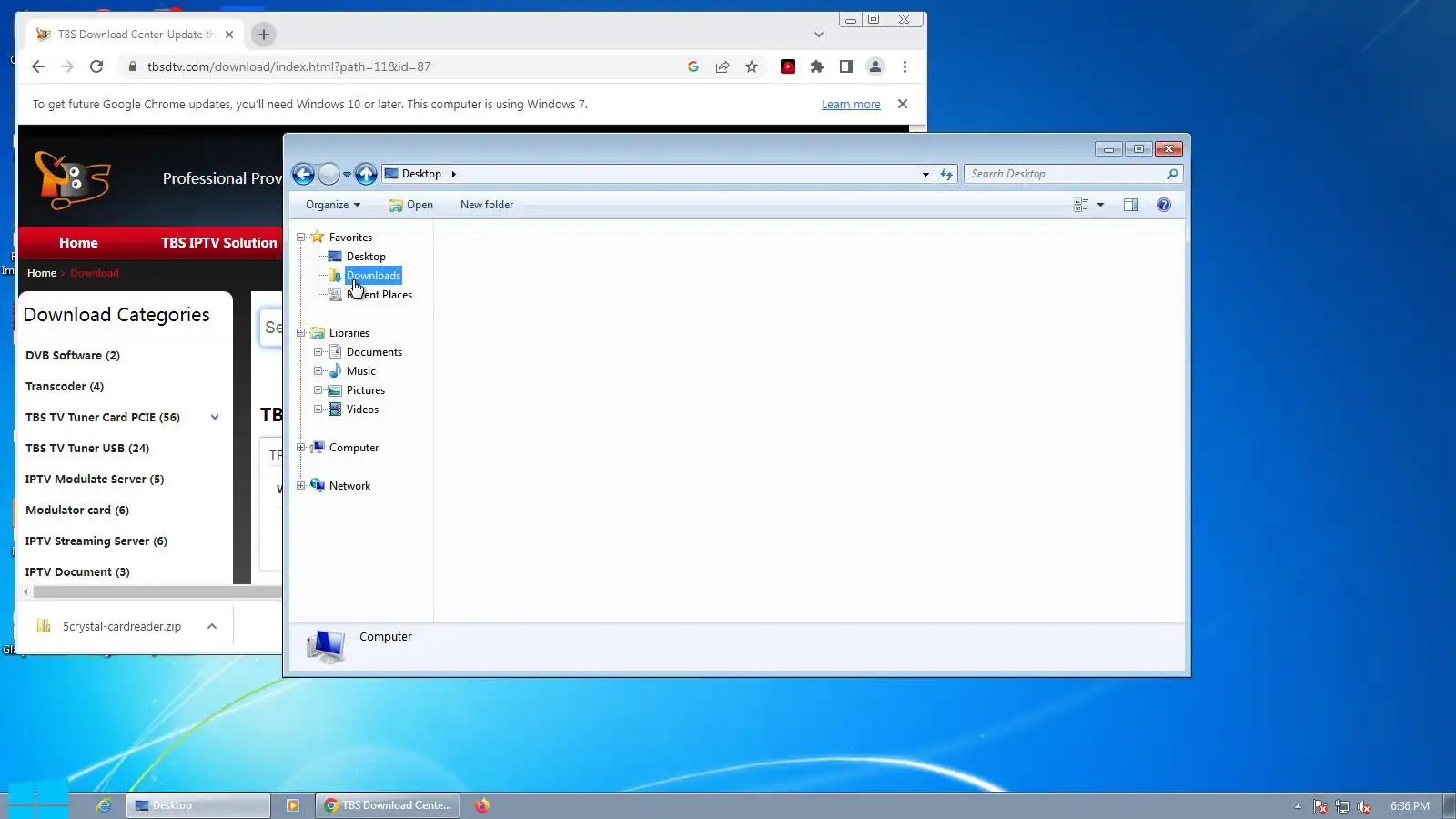The image size is (1456, 819).
Task: Open the Chrome Extensions puzzle icon
Action: coord(817,66)
